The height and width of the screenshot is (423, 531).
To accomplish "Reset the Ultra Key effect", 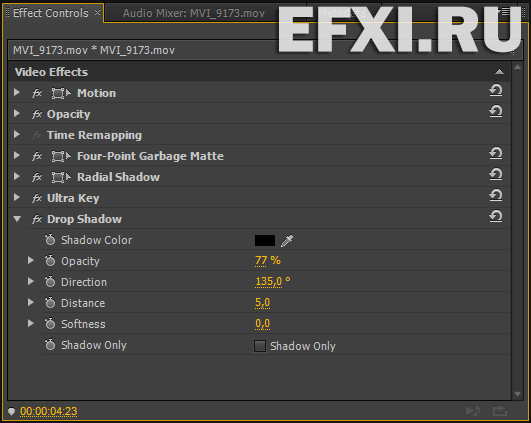I will point(496,196).
